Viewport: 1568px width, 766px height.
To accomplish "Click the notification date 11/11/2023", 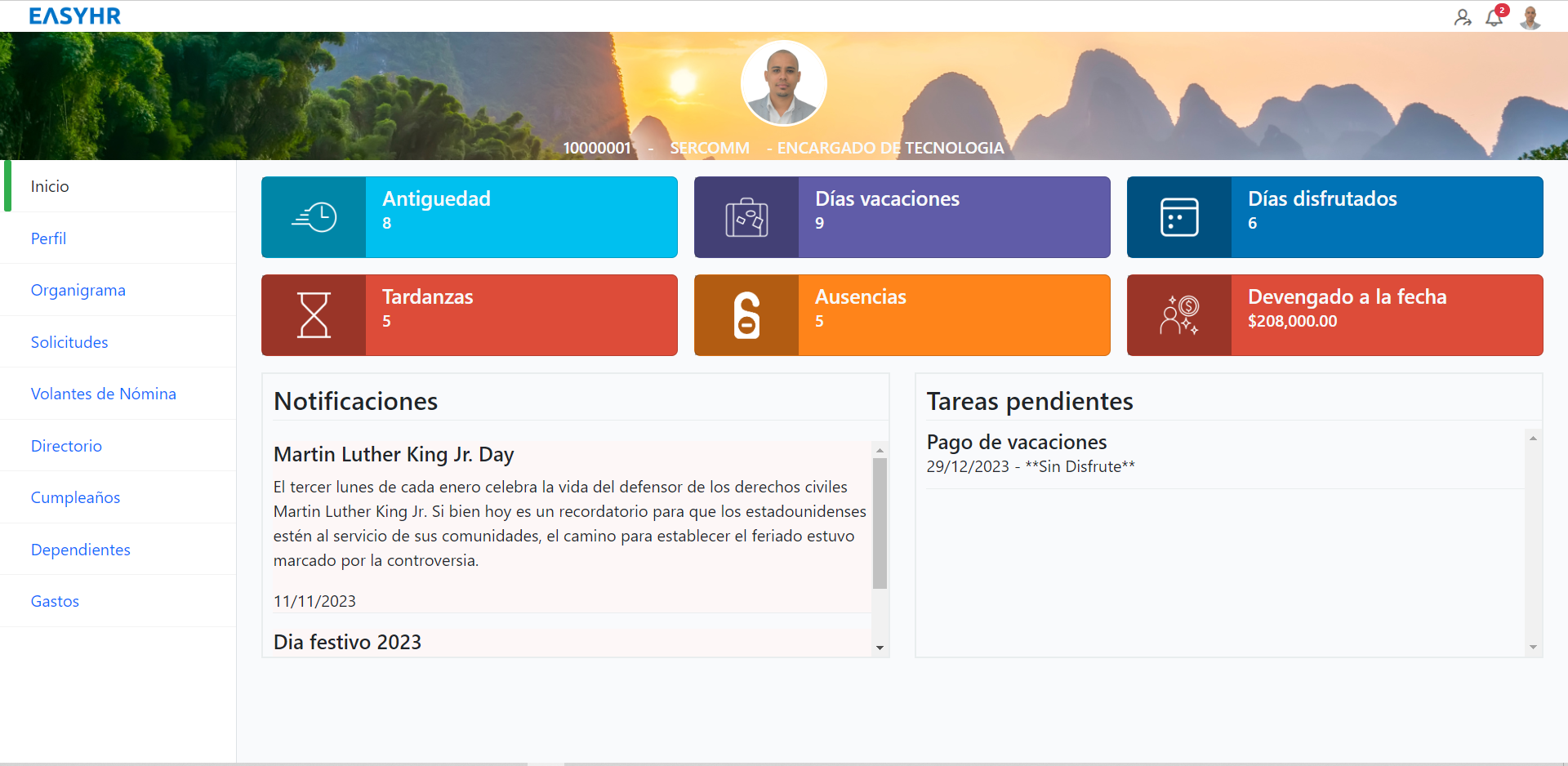I will [314, 601].
